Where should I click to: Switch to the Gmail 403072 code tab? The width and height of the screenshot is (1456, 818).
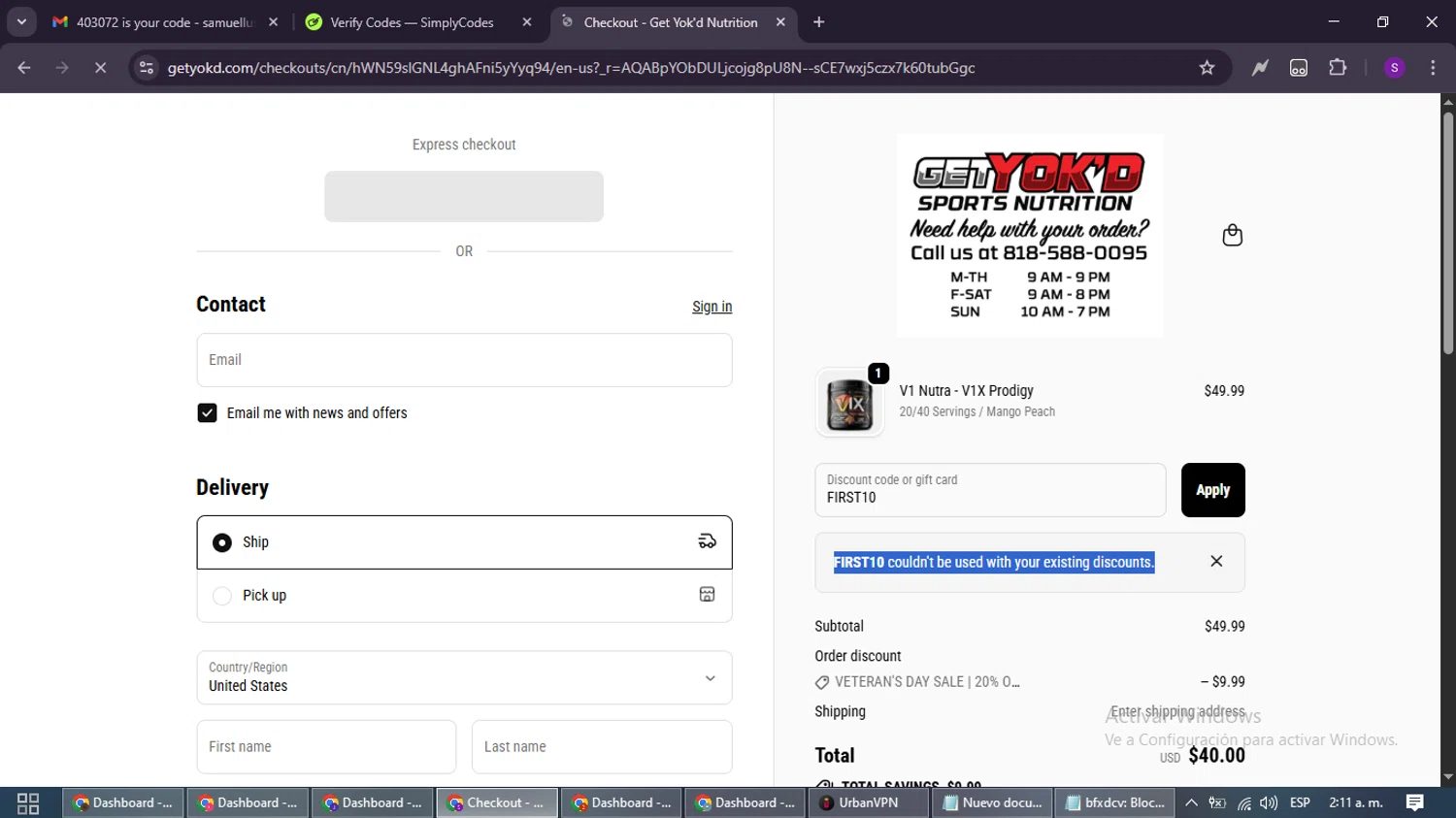coord(165,21)
